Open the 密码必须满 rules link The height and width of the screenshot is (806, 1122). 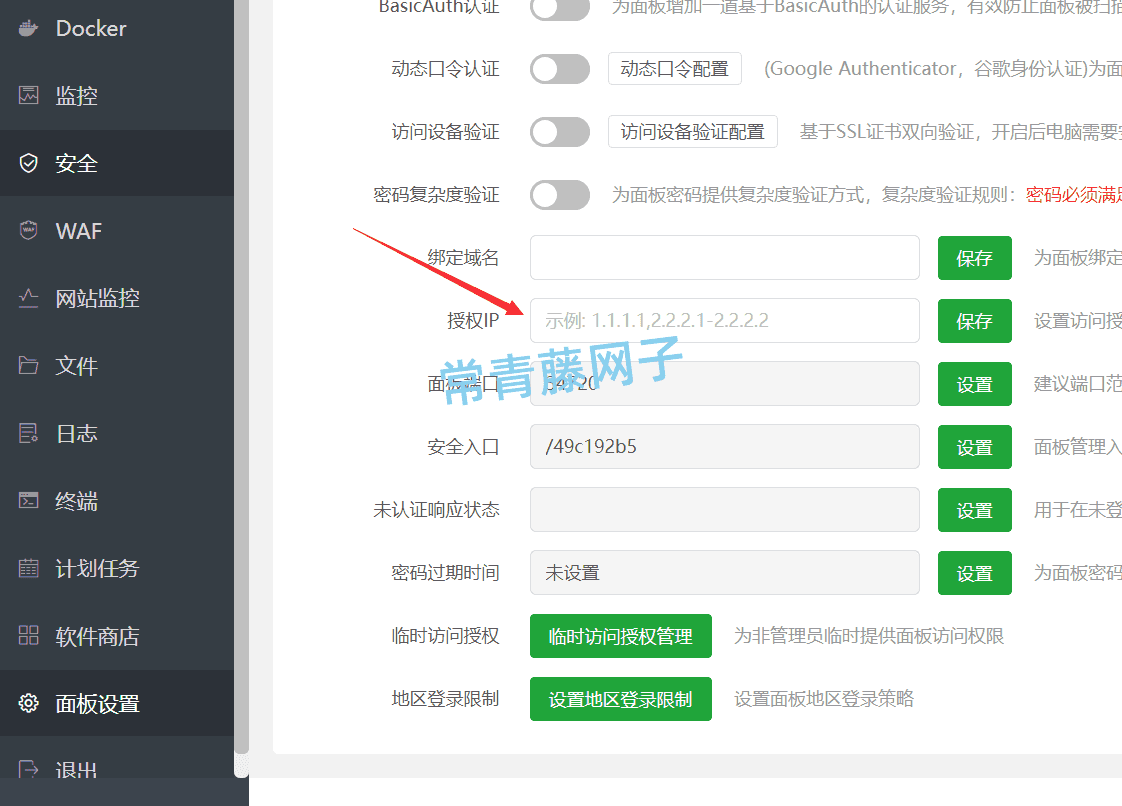tap(1075, 194)
